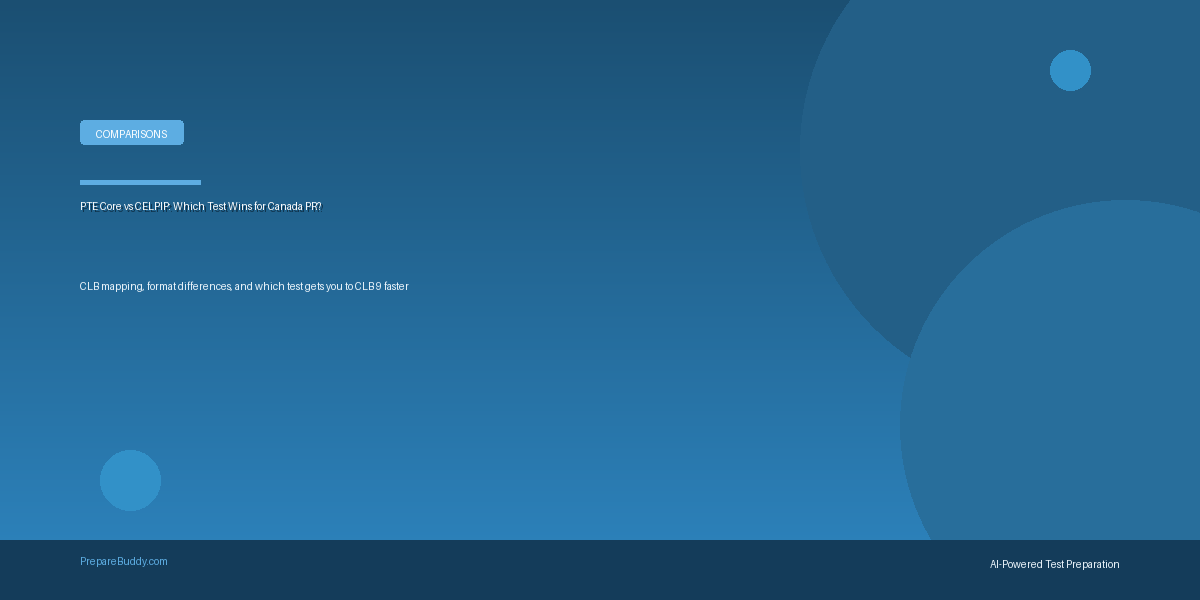The width and height of the screenshot is (1200, 600).
Task: Click the small light-blue circle at top right
Action: pyautogui.click(x=1070, y=70)
